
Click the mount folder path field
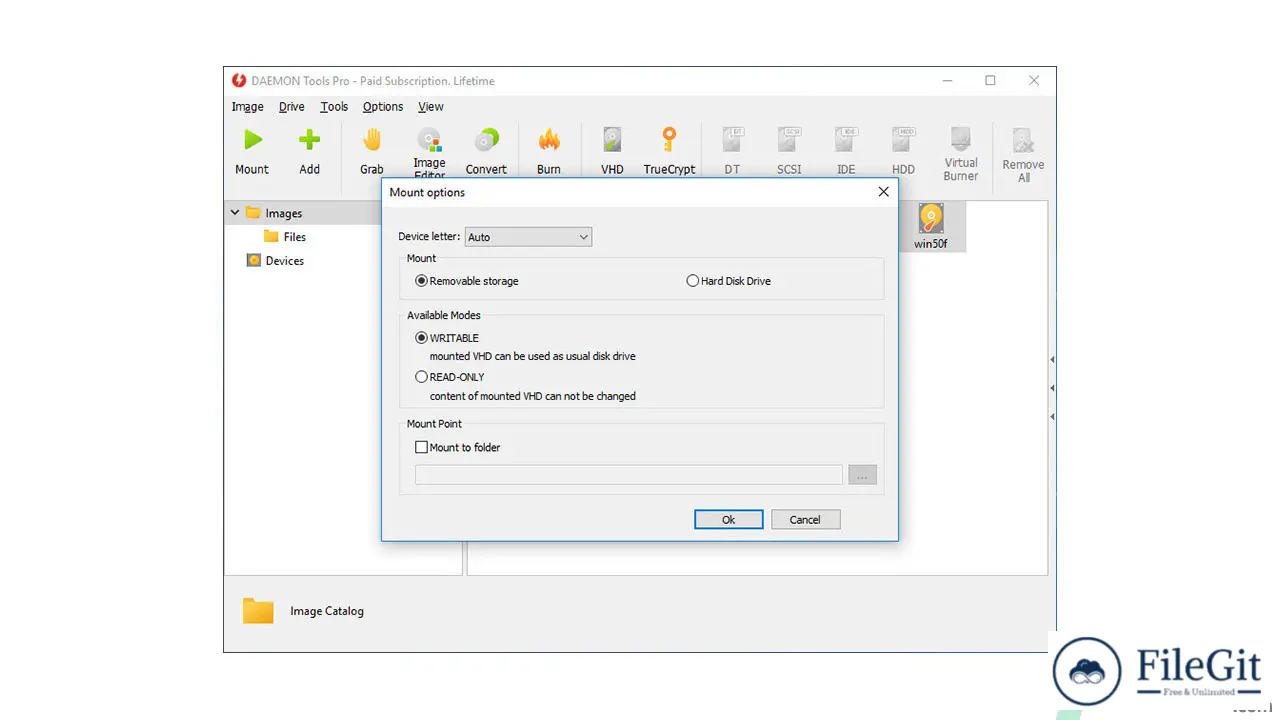(628, 475)
